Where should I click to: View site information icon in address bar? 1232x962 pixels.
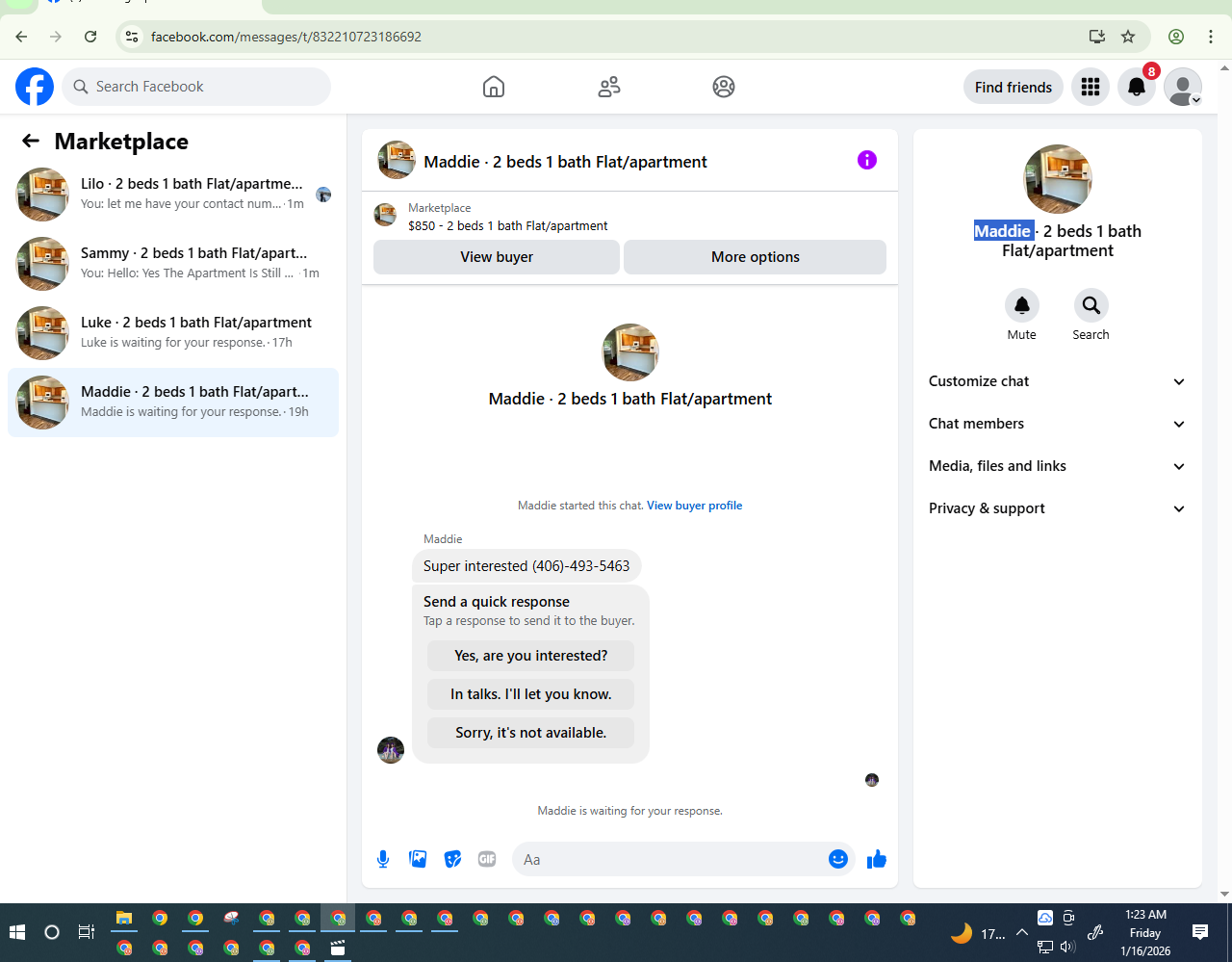(x=132, y=37)
